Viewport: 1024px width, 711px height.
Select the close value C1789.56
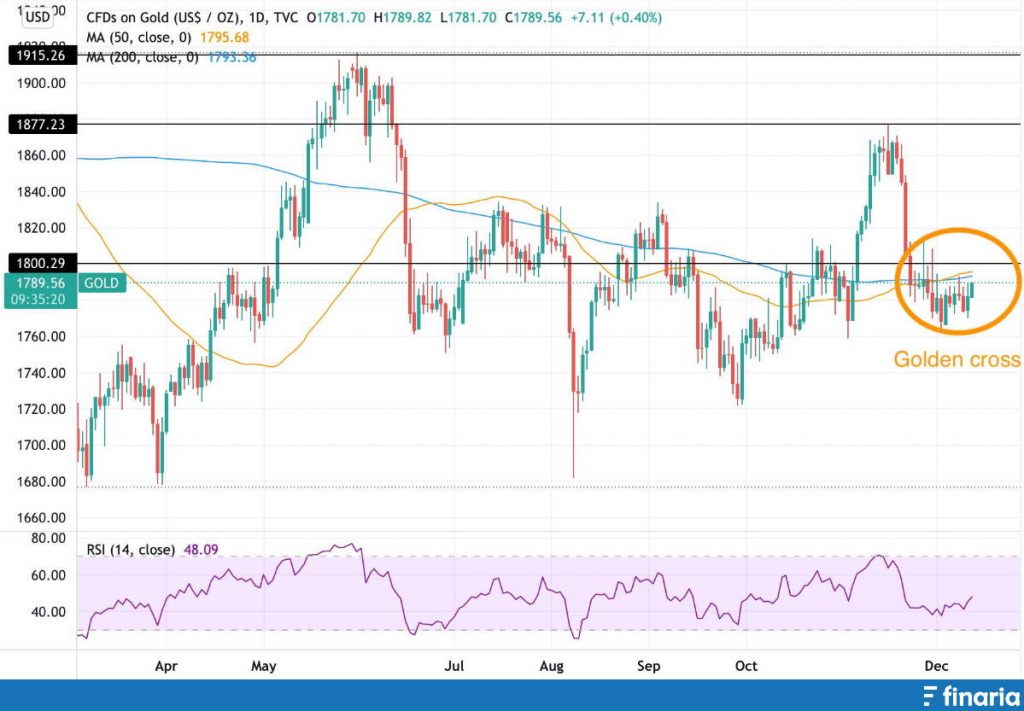[536, 18]
